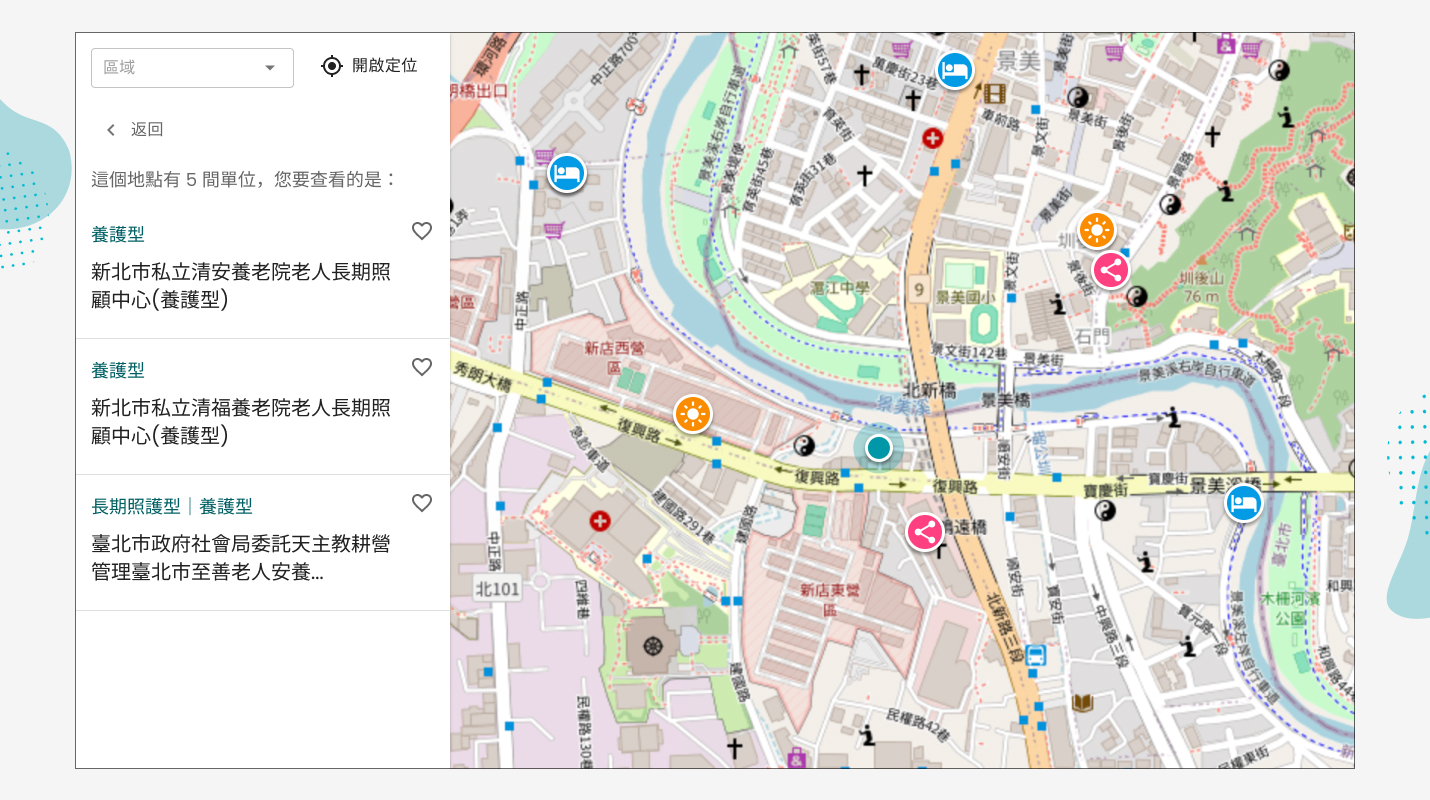Viewport: 1430px width, 800px height.
Task: Click the yin-yang temple icon on 復興路
Action: pyautogui.click(x=804, y=446)
